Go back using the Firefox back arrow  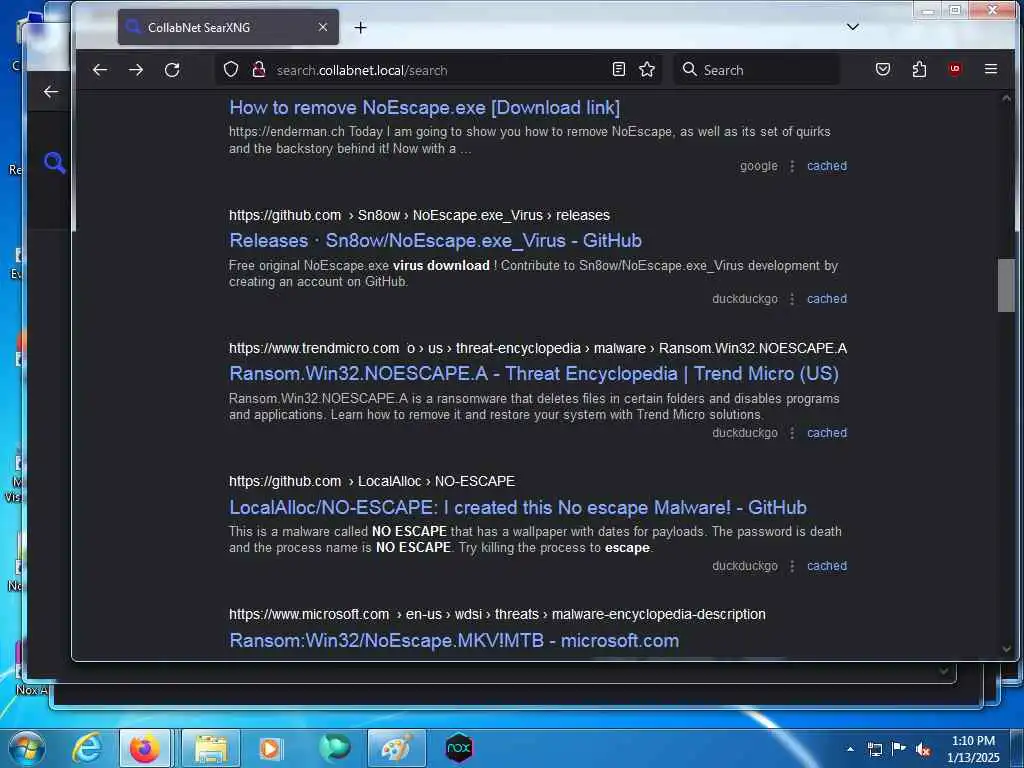(100, 70)
